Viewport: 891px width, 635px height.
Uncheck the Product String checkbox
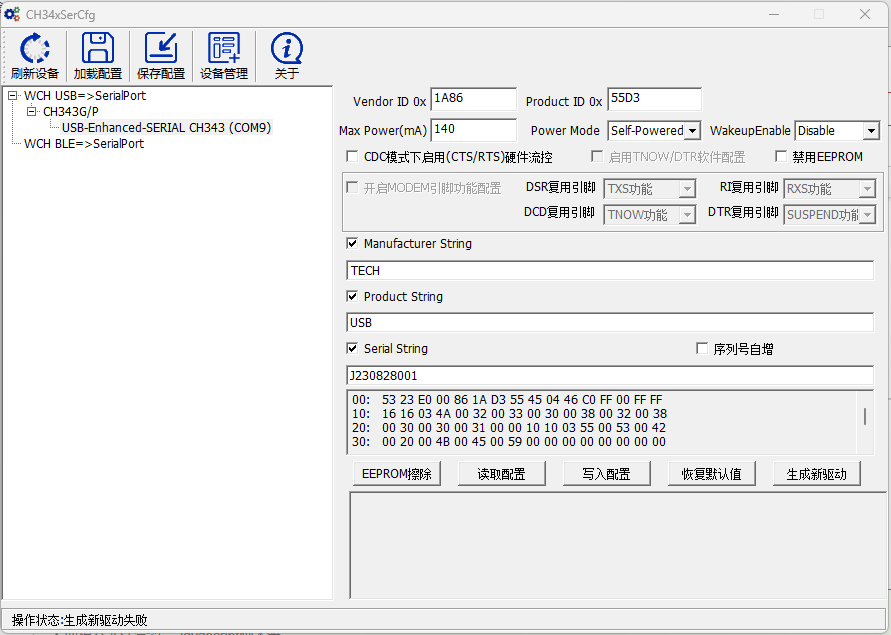(352, 297)
